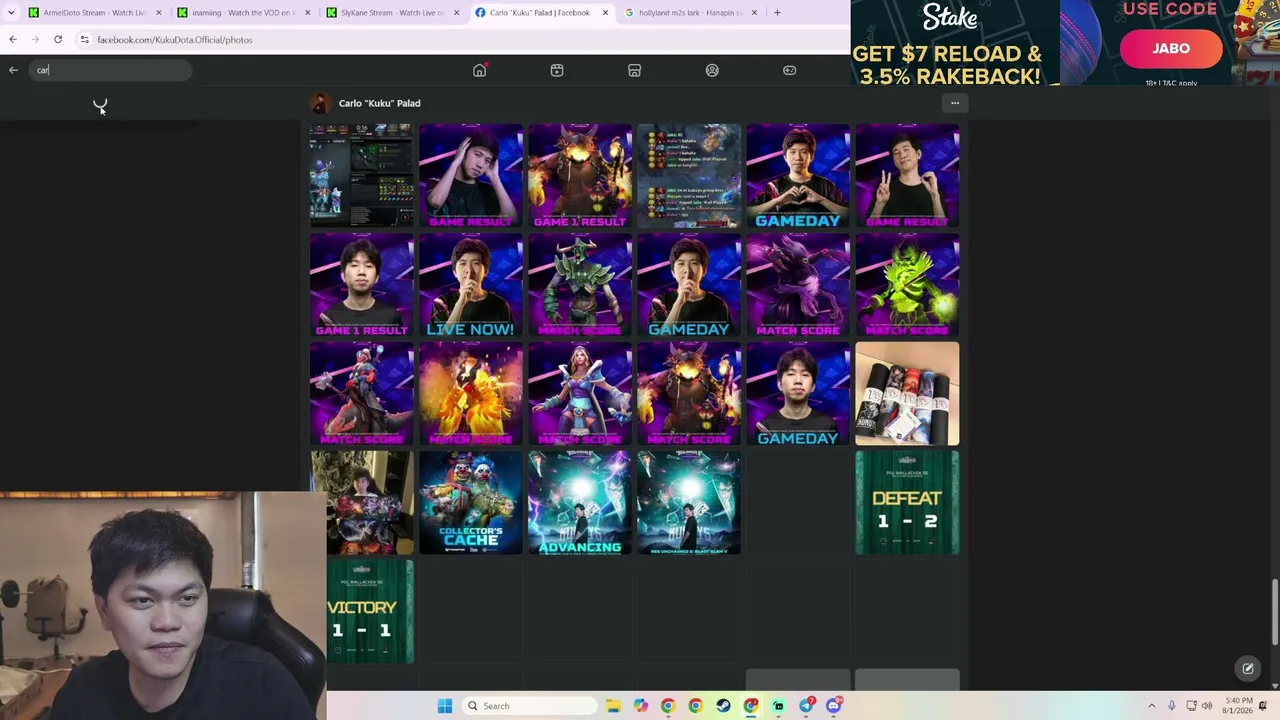
Task: Close the SlyKane Stream tab
Action: (457, 13)
